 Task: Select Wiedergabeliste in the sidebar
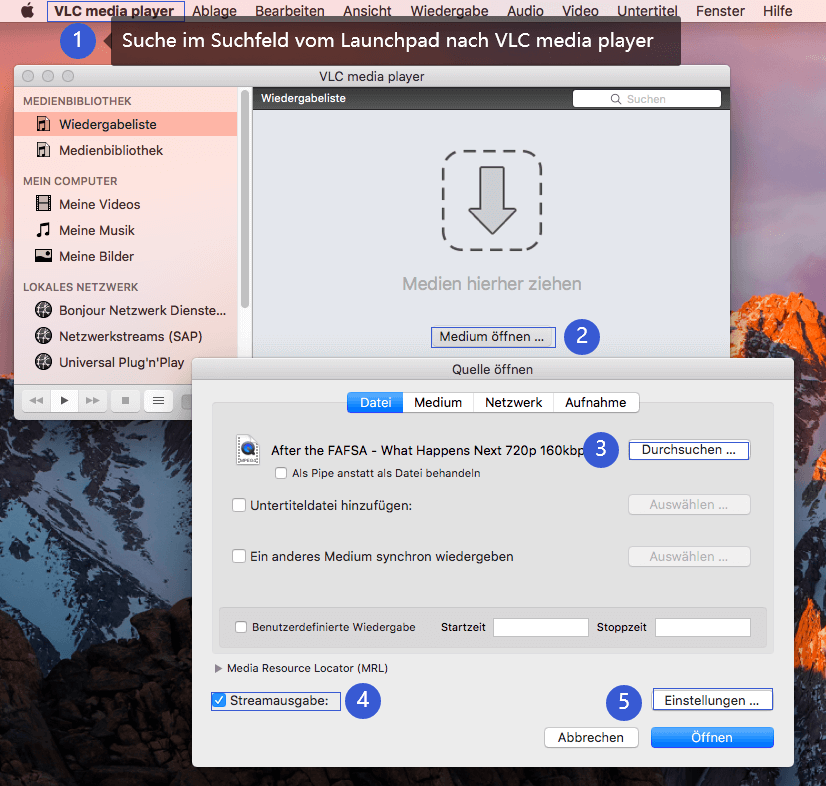(x=125, y=124)
